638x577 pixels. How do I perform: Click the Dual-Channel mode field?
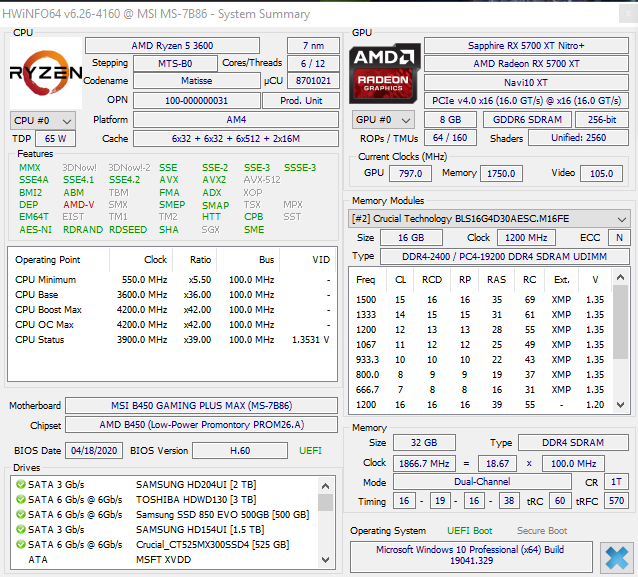tap(482, 482)
